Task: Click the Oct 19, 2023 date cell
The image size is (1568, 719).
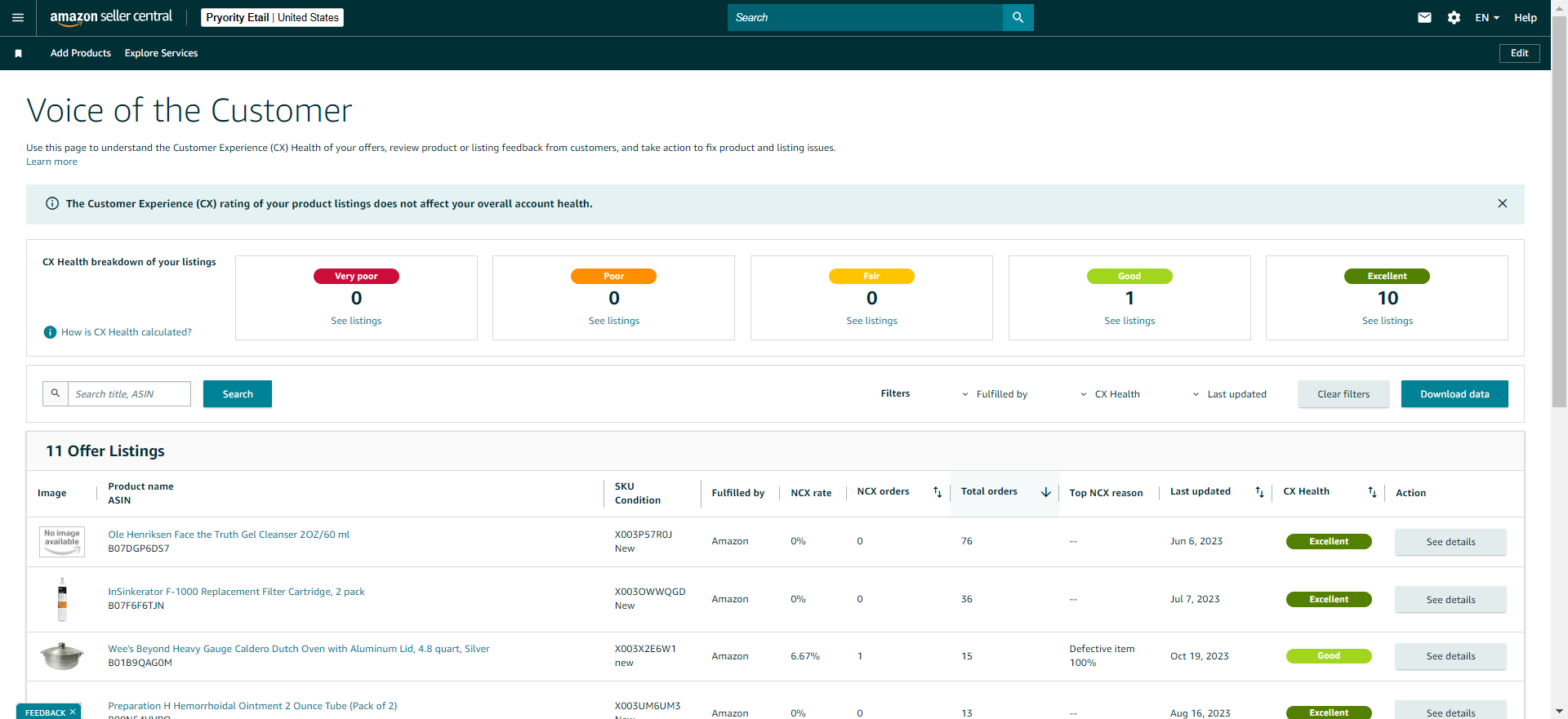Action: [x=1199, y=656]
